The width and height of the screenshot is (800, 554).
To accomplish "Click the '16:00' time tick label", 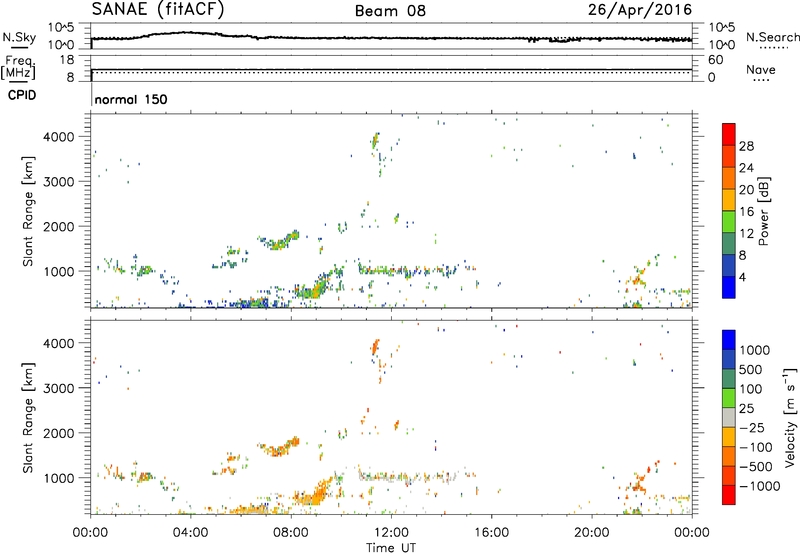I will [491, 533].
